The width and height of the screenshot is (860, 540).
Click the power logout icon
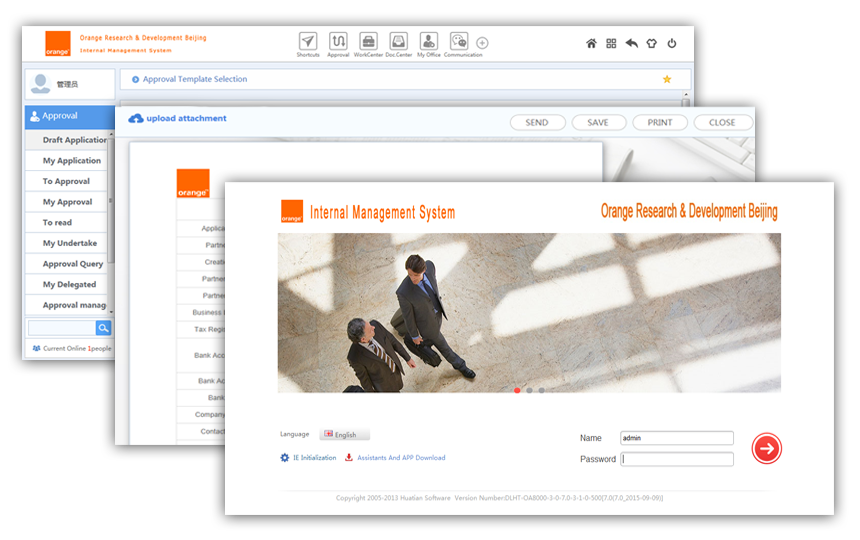tap(672, 44)
